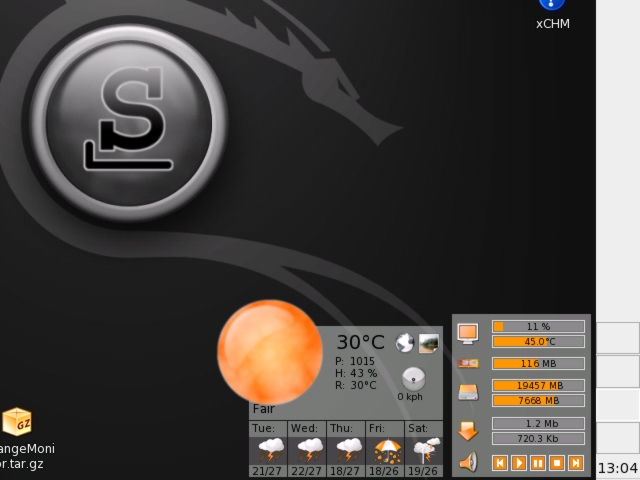Click the 11 % CPU usage bar
The height and width of the screenshot is (480, 640).
pyautogui.click(x=538, y=327)
